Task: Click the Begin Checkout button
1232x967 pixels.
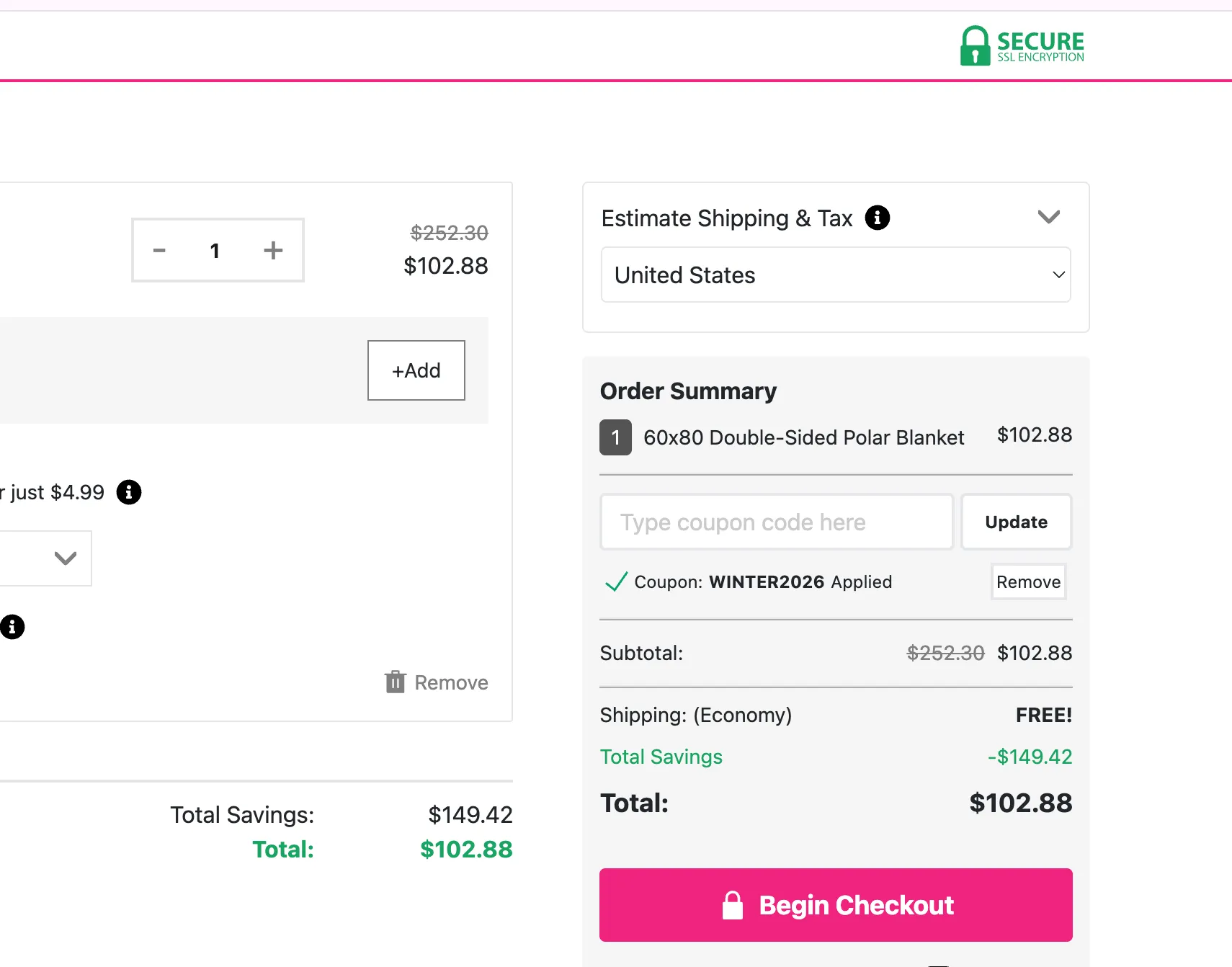Action: pyautogui.click(x=836, y=905)
